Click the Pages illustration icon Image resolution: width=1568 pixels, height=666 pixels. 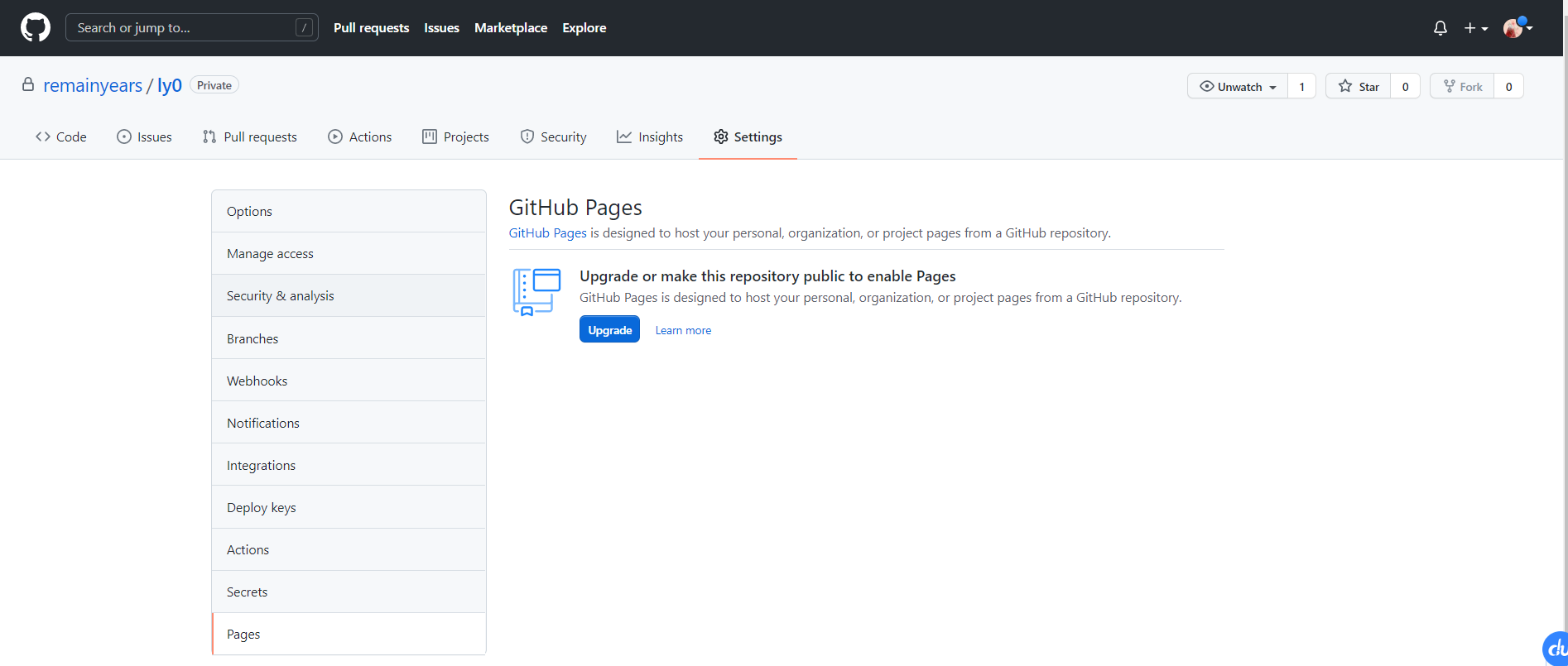click(536, 292)
